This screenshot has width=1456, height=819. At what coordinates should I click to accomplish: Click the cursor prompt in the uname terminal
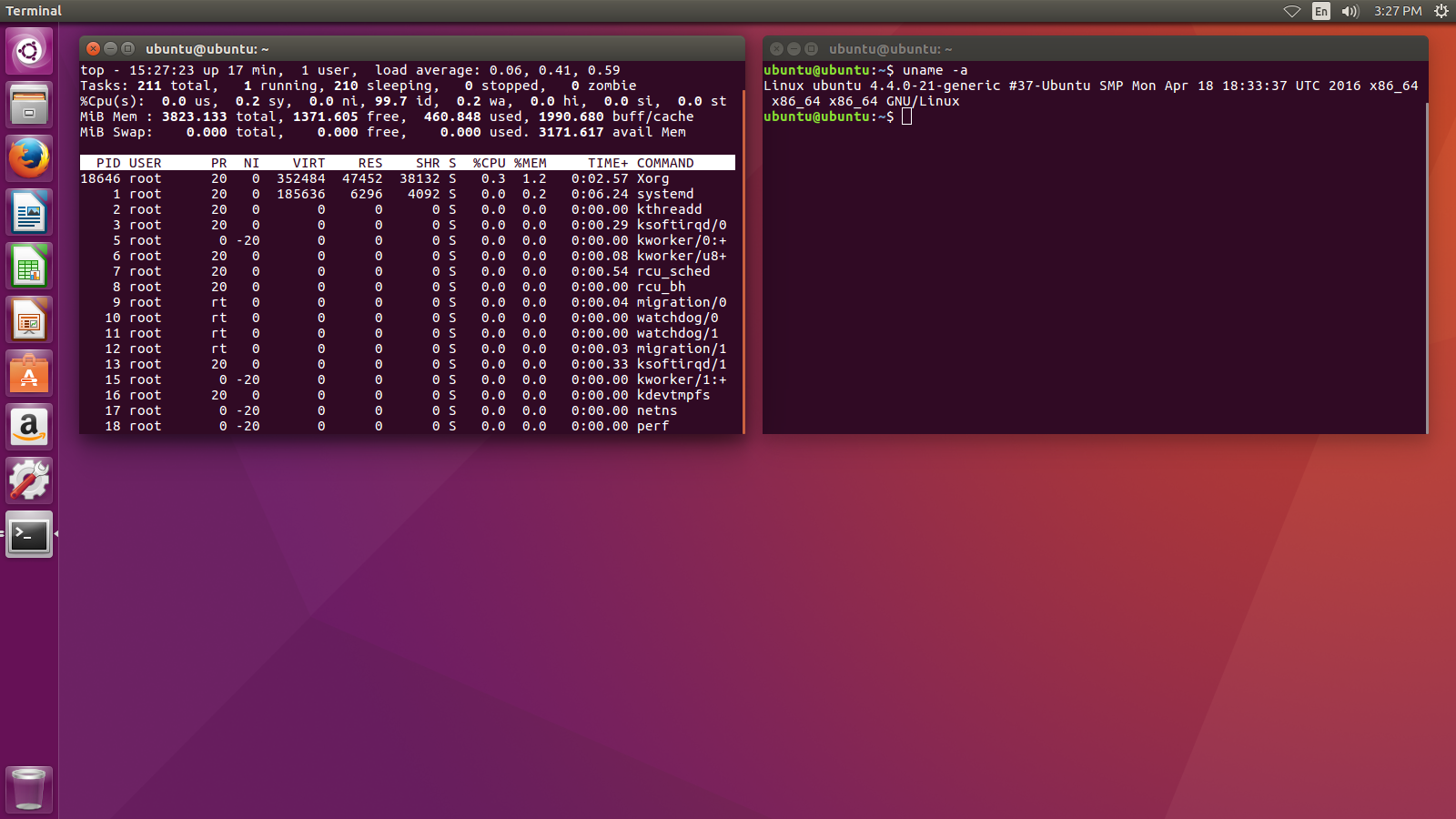pyautogui.click(x=906, y=116)
